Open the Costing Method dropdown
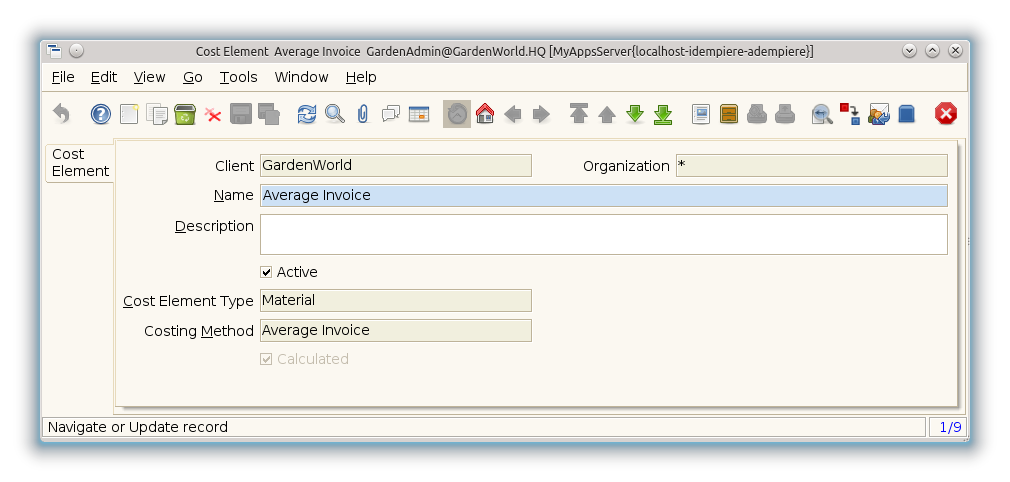The height and width of the screenshot is (482, 1010). click(x=395, y=330)
